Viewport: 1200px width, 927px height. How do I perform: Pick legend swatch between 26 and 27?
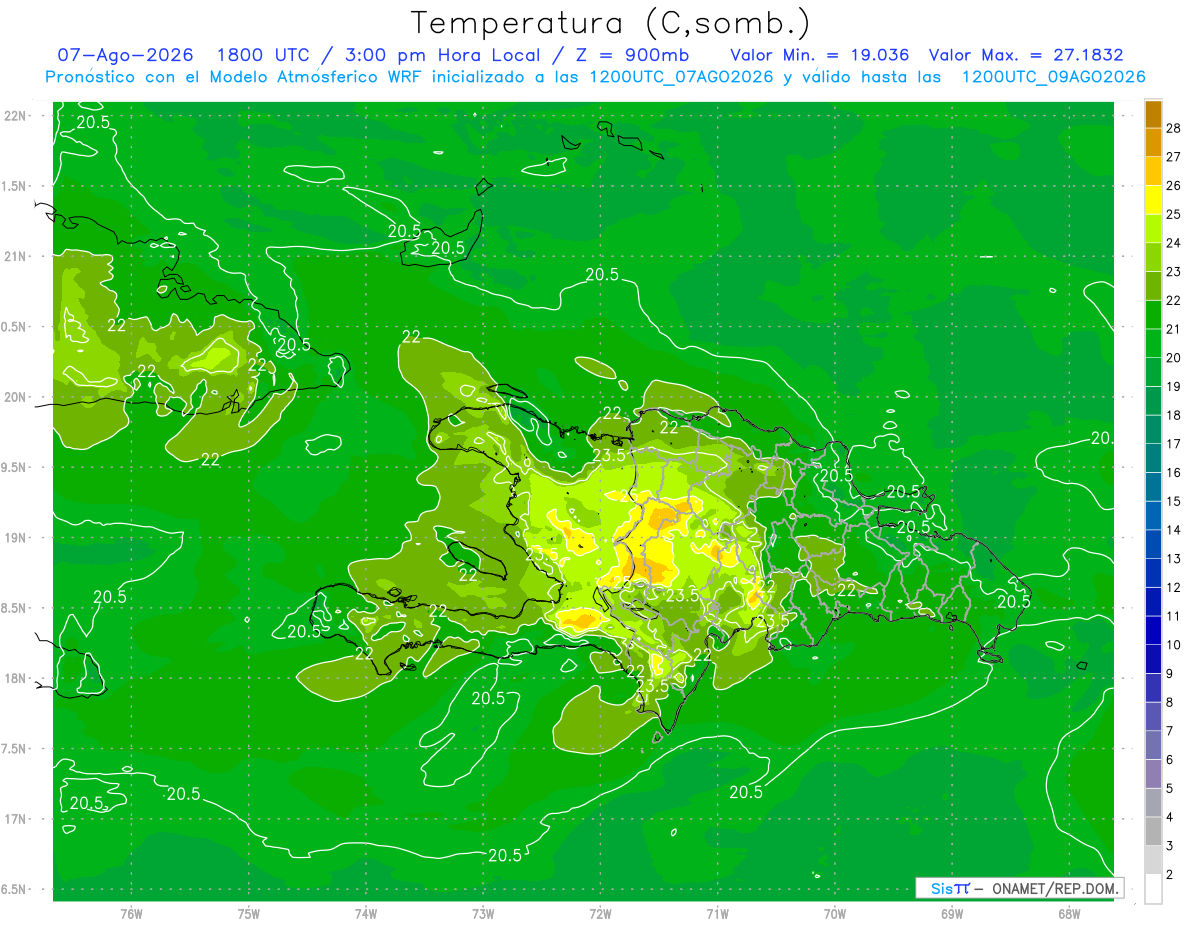[x=1153, y=171]
